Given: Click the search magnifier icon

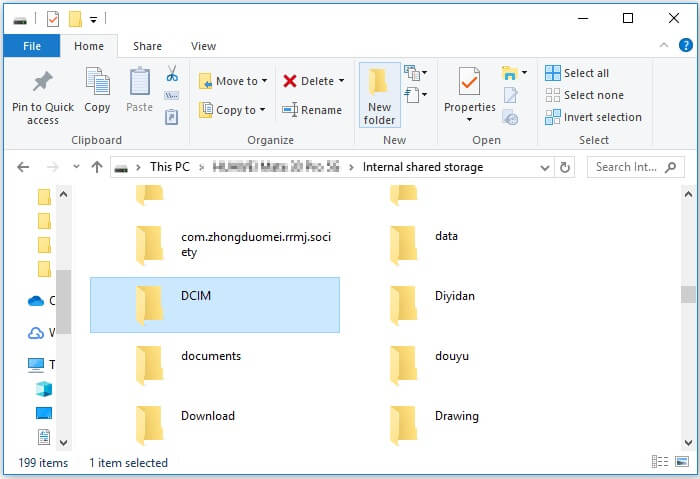Looking at the screenshot, I should 671,167.
